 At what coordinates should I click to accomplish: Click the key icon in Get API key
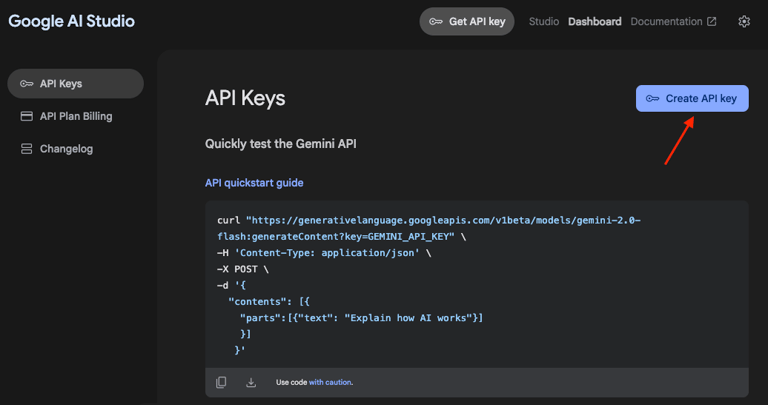pyautogui.click(x=436, y=22)
